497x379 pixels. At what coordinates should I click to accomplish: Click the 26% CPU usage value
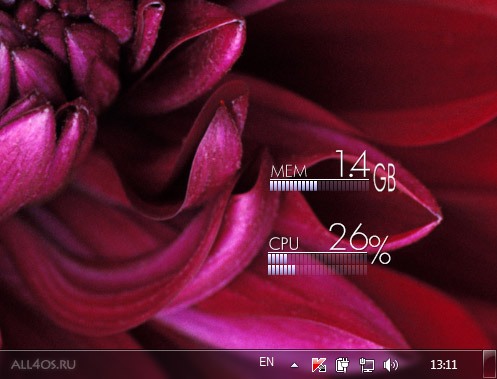click(360, 243)
